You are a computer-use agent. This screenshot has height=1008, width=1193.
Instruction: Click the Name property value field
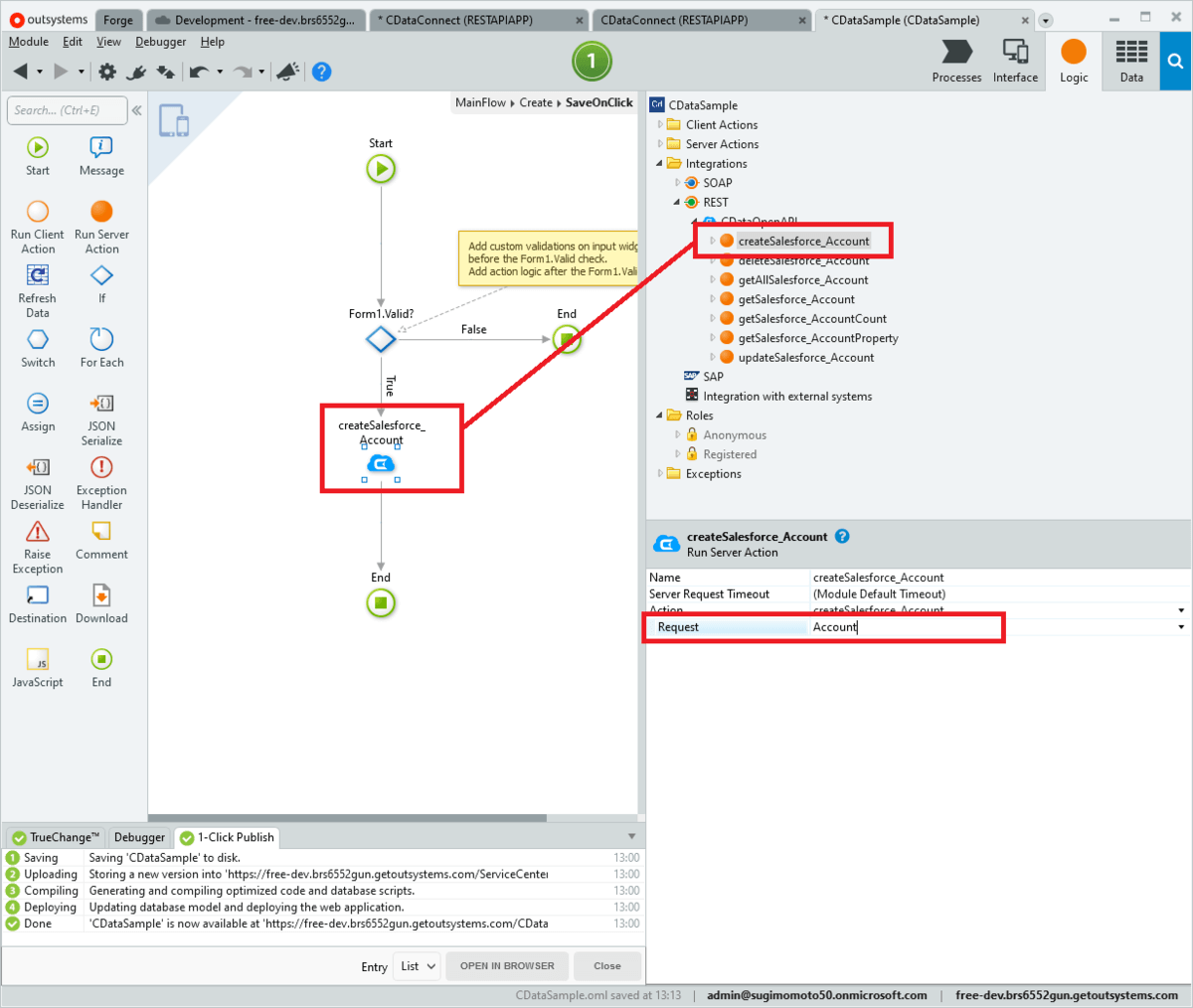1001,578
